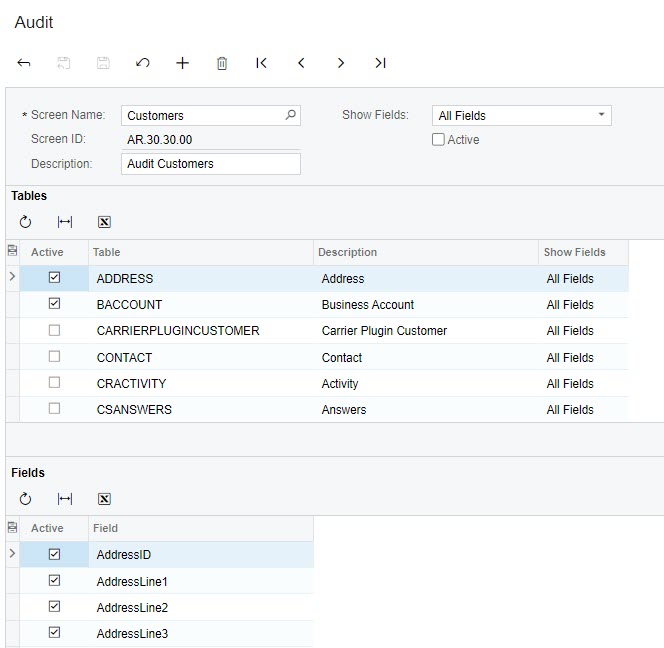Check Active for CRACTIVITY table
Screen dimensions: 664x648
54,382
